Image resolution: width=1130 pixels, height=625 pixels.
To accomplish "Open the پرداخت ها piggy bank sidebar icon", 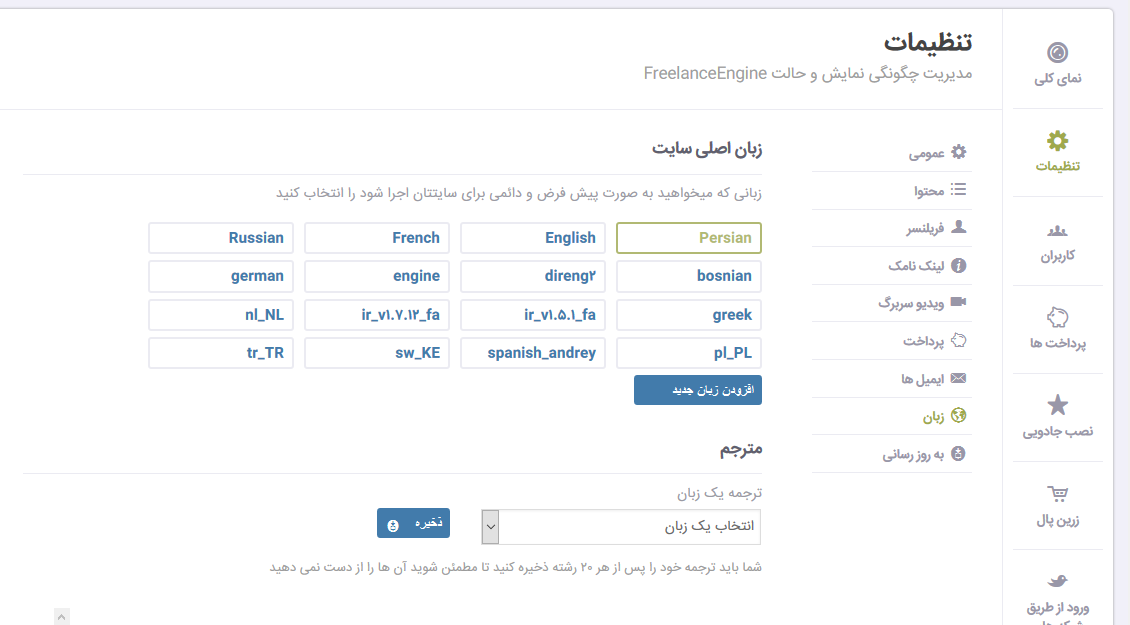I will (1057, 317).
